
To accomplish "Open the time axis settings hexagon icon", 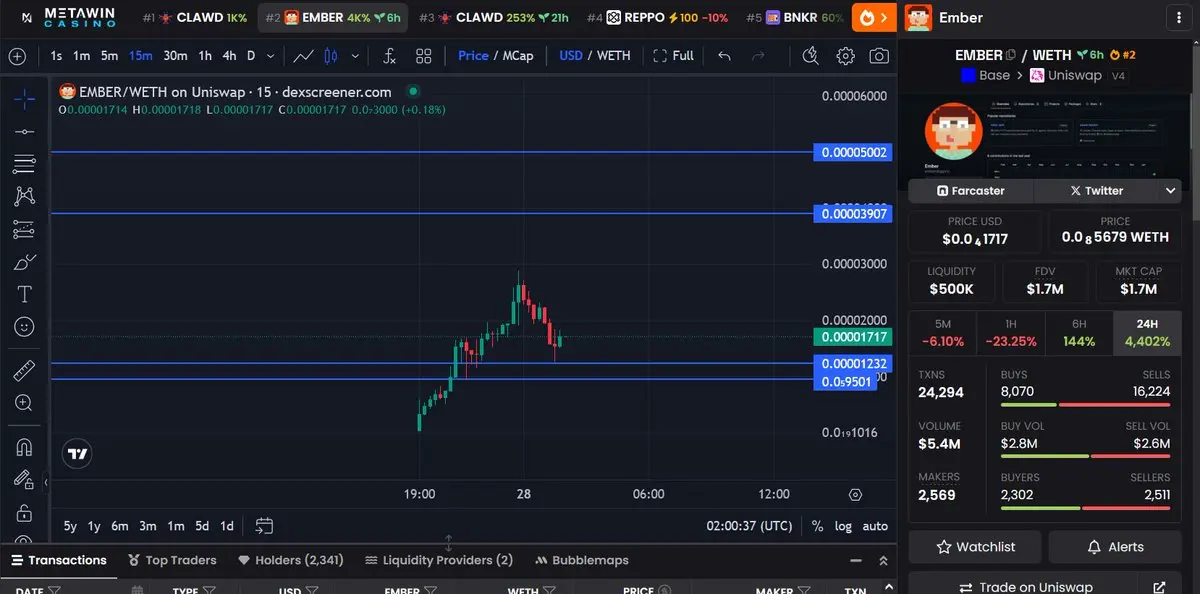I will click(855, 494).
